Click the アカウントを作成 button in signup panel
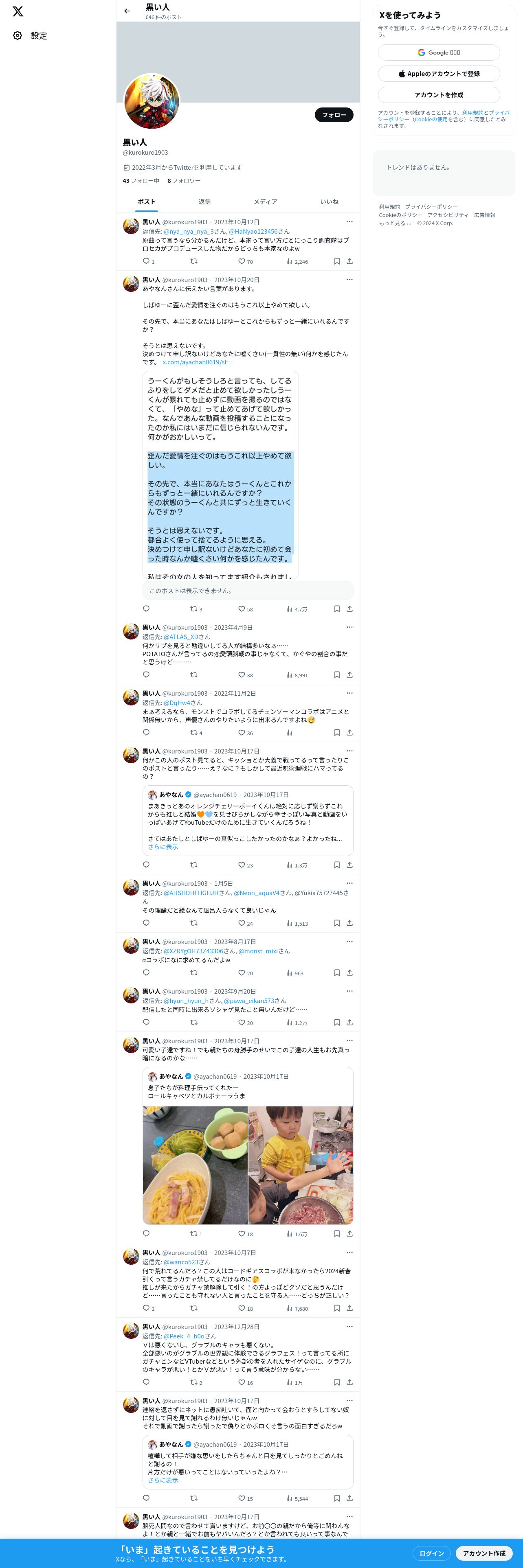 coord(439,95)
